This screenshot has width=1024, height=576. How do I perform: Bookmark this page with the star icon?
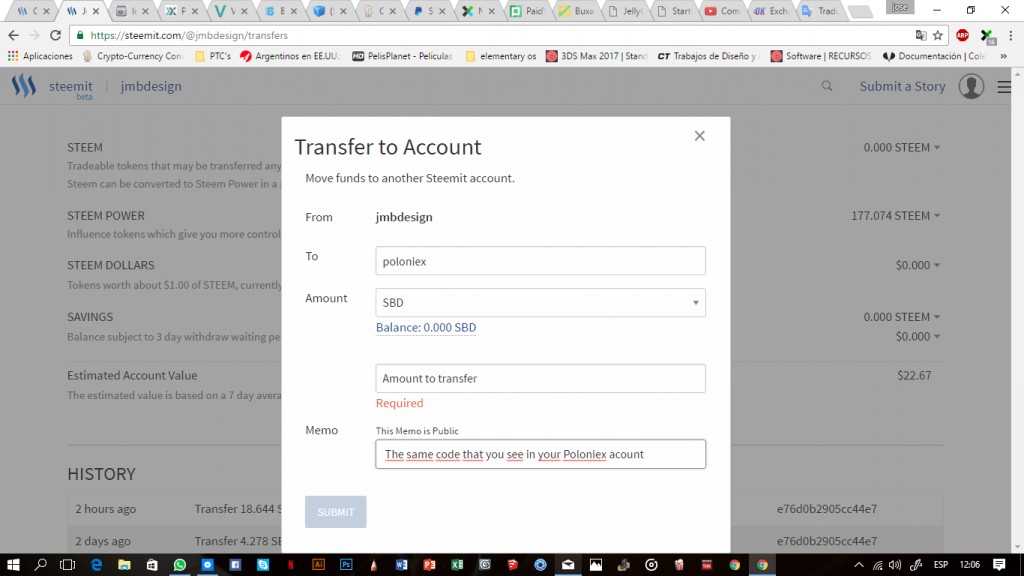coord(938,35)
